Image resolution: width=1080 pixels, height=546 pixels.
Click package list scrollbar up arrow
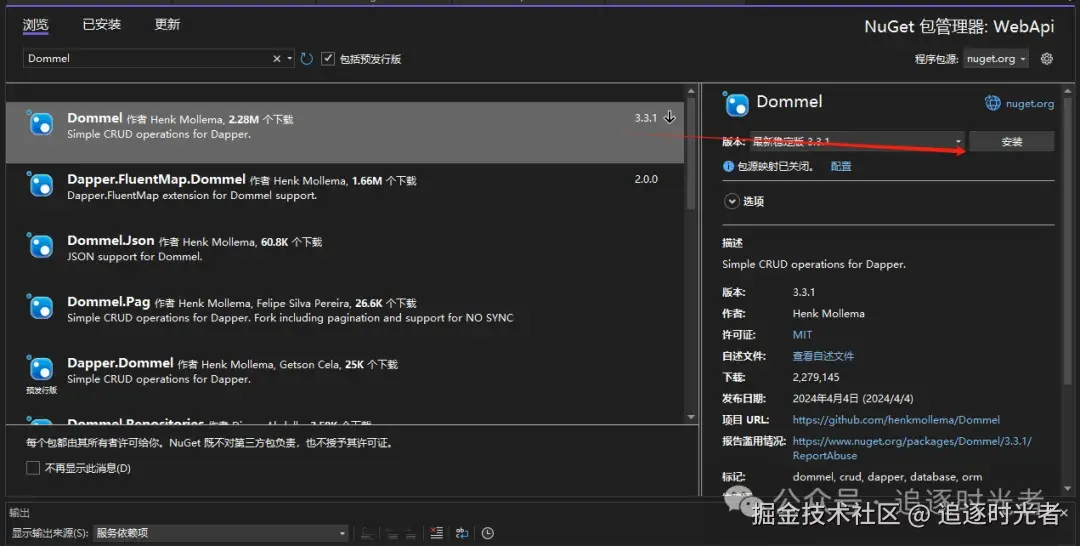[x=692, y=92]
